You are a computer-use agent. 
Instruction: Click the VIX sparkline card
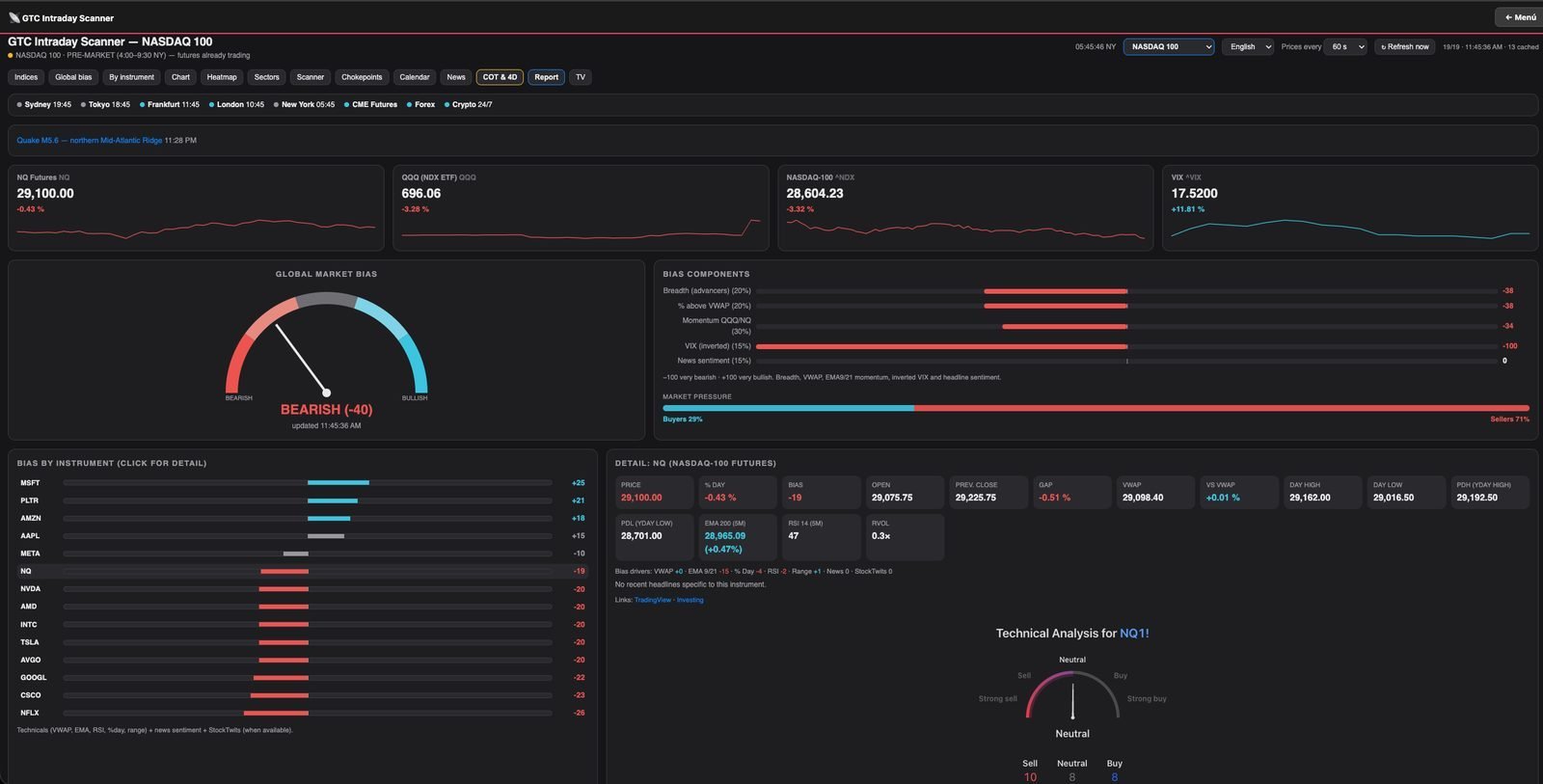[1349, 207]
